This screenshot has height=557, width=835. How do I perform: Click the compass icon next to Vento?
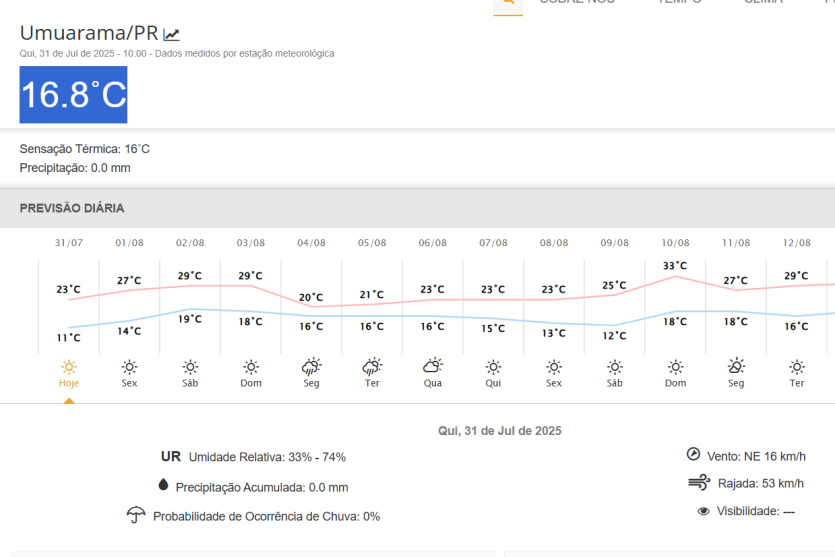pos(694,454)
